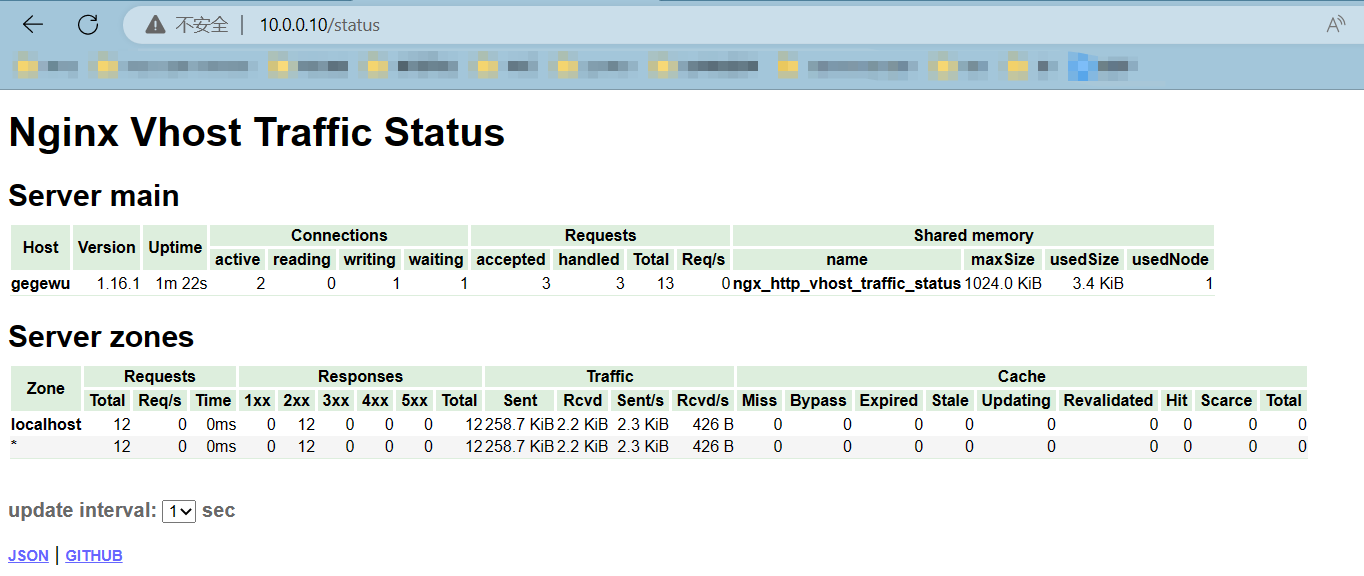The image size is (1364, 576).
Task: Open the JSON link
Action: (x=28, y=556)
